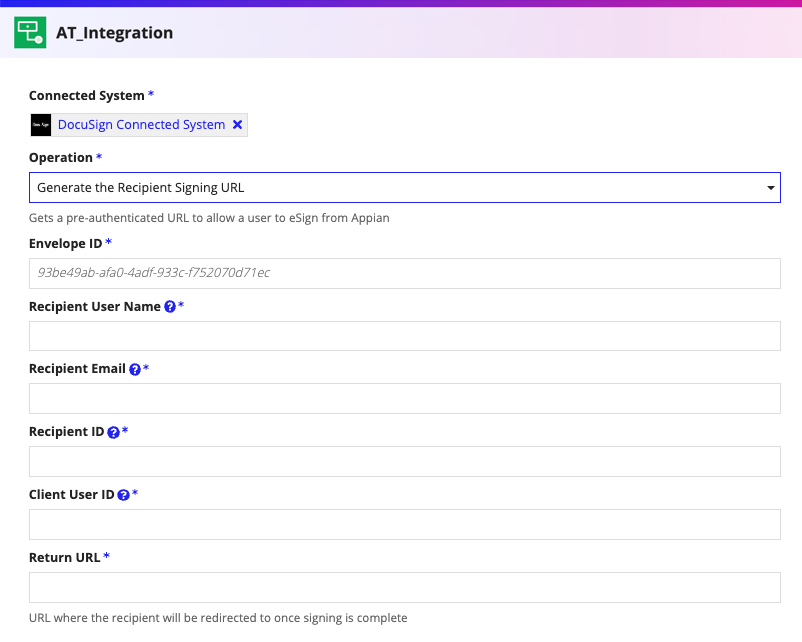Click the DocuSign Connected System link text

click(x=140, y=124)
